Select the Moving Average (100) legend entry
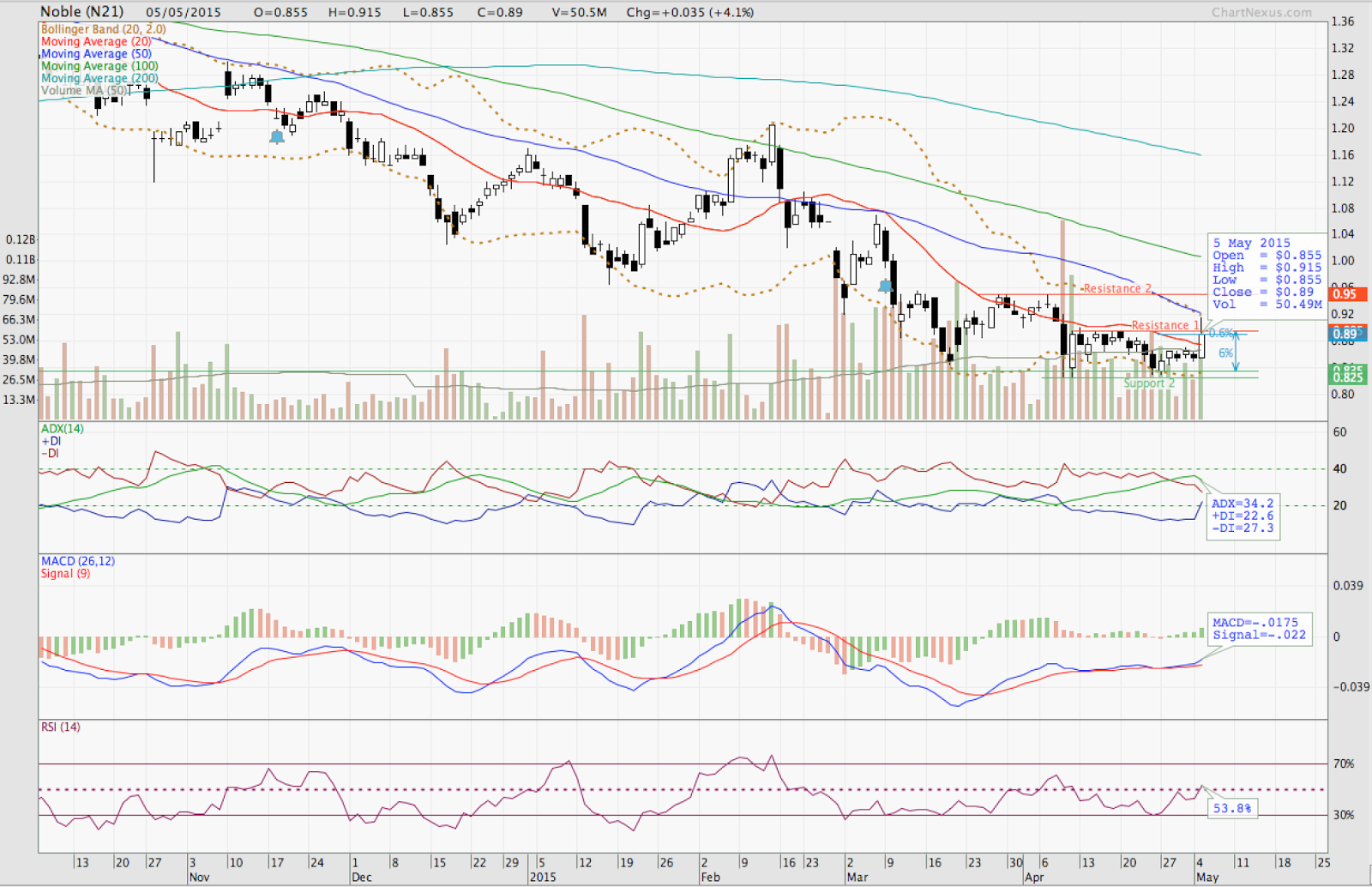1372x887 pixels. tap(99, 65)
